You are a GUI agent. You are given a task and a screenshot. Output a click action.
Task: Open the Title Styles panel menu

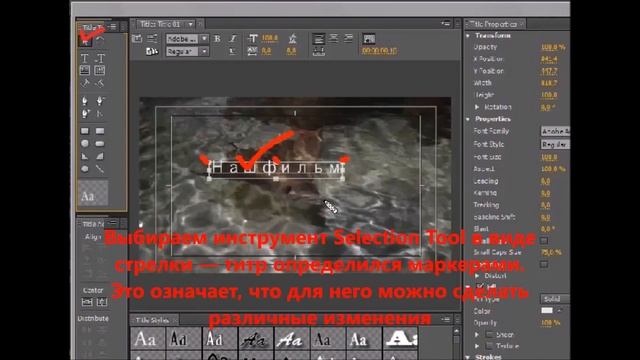[446, 320]
